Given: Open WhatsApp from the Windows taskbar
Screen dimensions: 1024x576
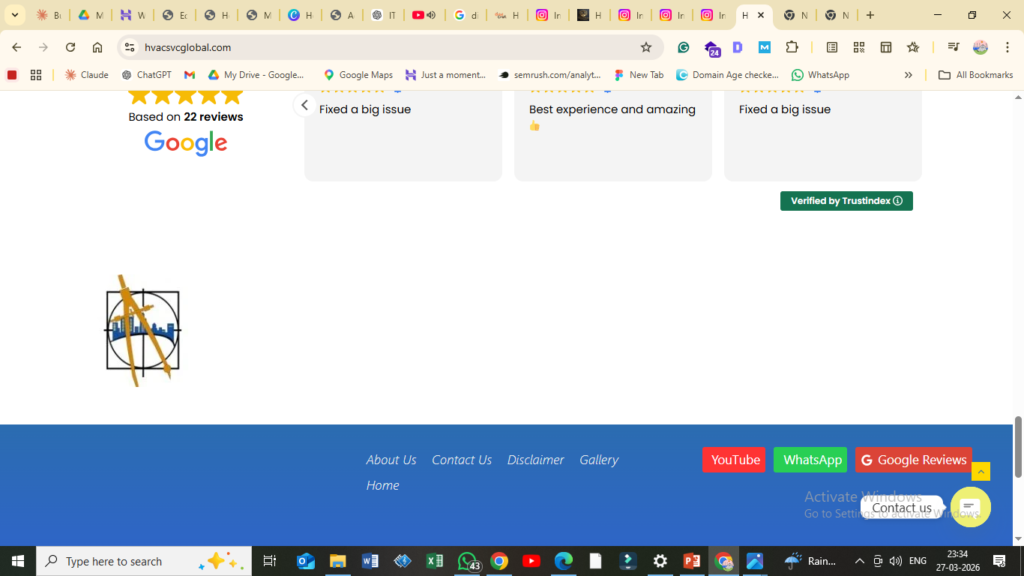Looking at the screenshot, I should tap(467, 561).
